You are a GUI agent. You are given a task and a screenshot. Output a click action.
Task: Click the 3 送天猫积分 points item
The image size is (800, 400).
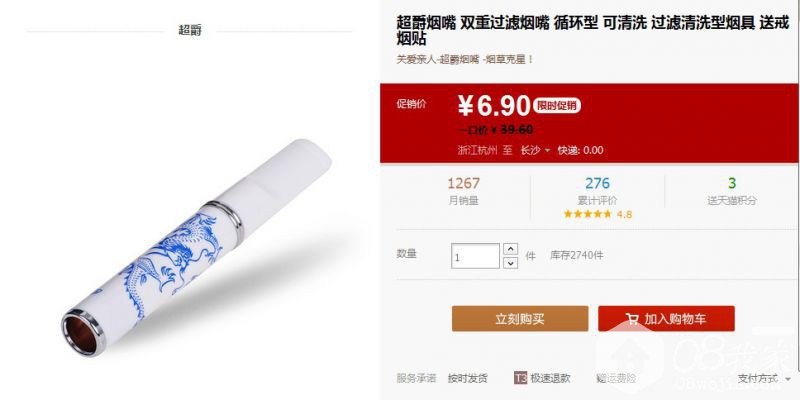tap(732, 191)
